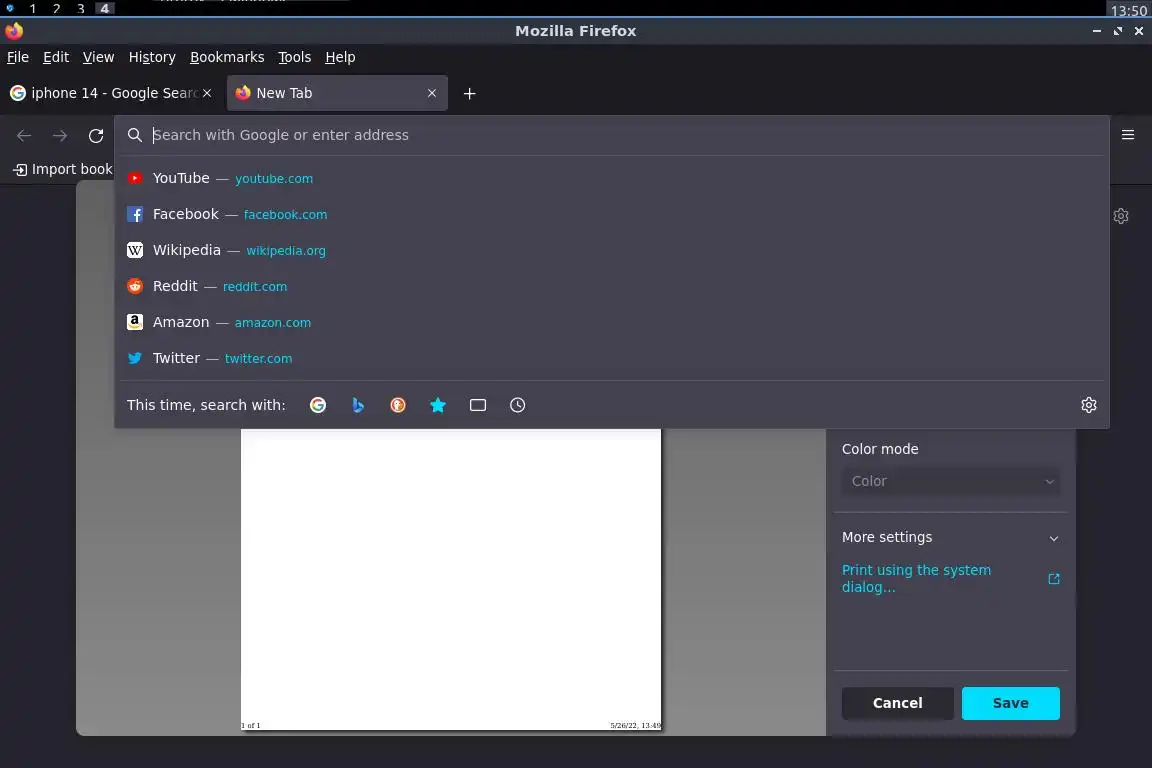
Task: Click the youtube.com suggestion link
Action: point(274,179)
